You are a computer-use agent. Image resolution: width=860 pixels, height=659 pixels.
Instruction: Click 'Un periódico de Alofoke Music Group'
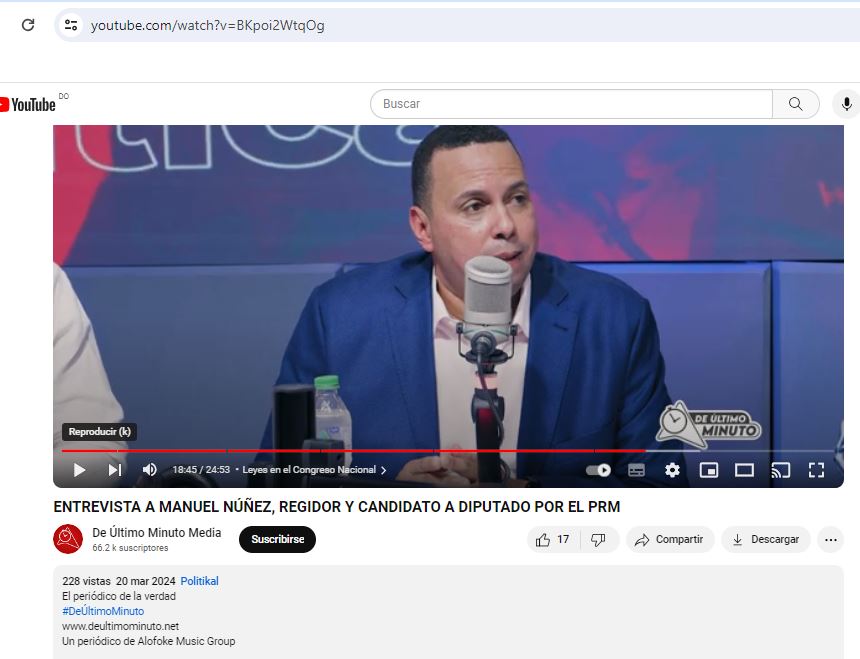pos(149,641)
